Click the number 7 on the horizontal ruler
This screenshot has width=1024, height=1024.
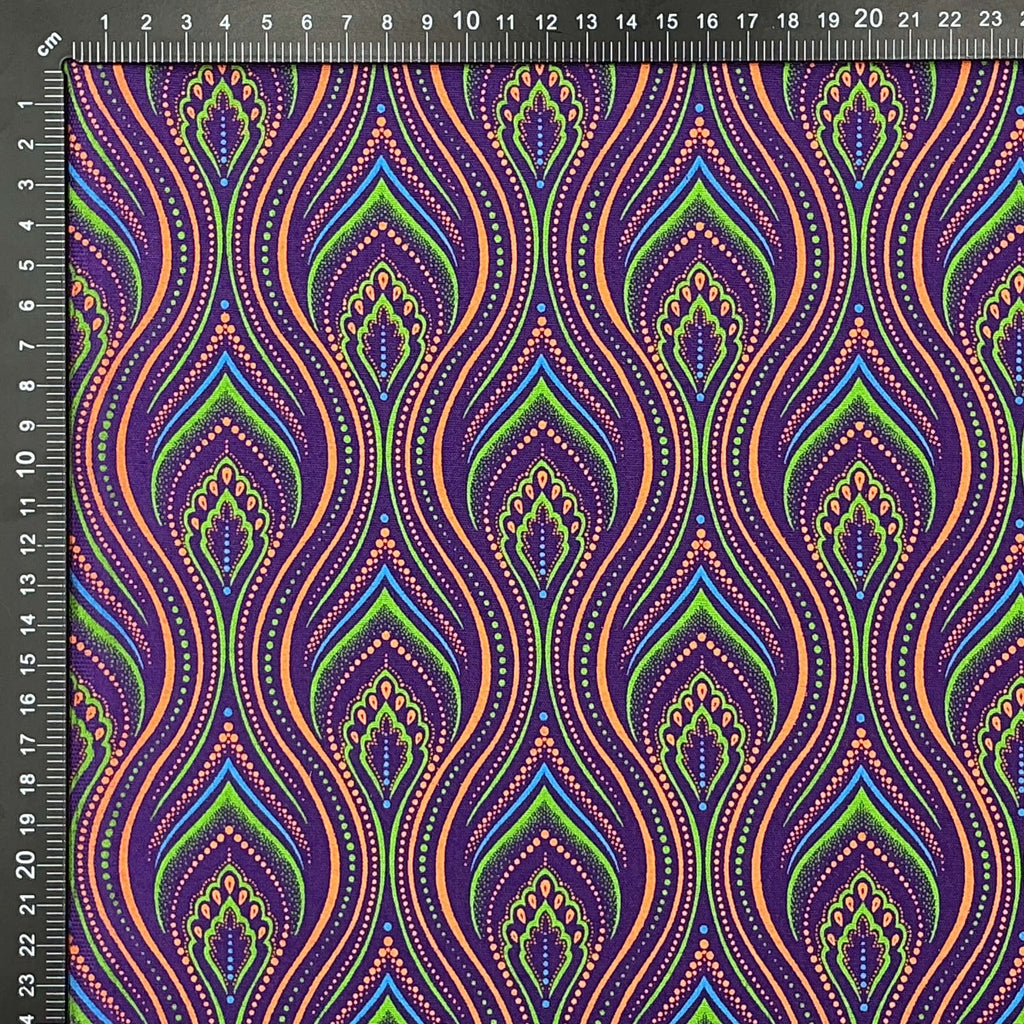click(347, 23)
